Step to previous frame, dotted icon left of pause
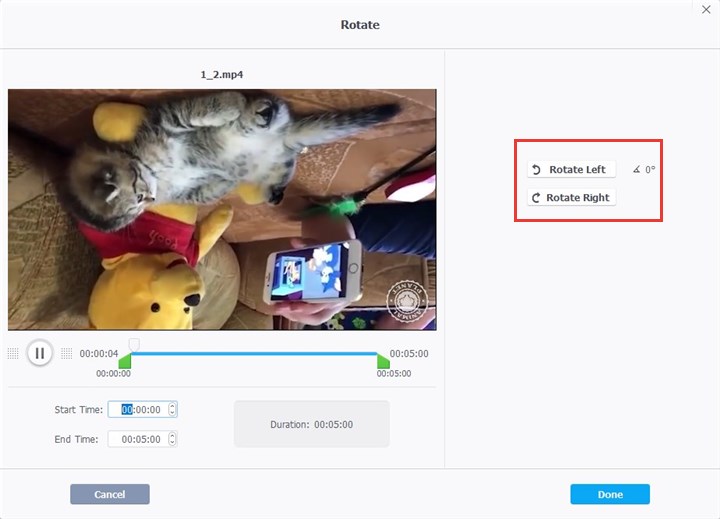This screenshot has width=720, height=519. 13,353
